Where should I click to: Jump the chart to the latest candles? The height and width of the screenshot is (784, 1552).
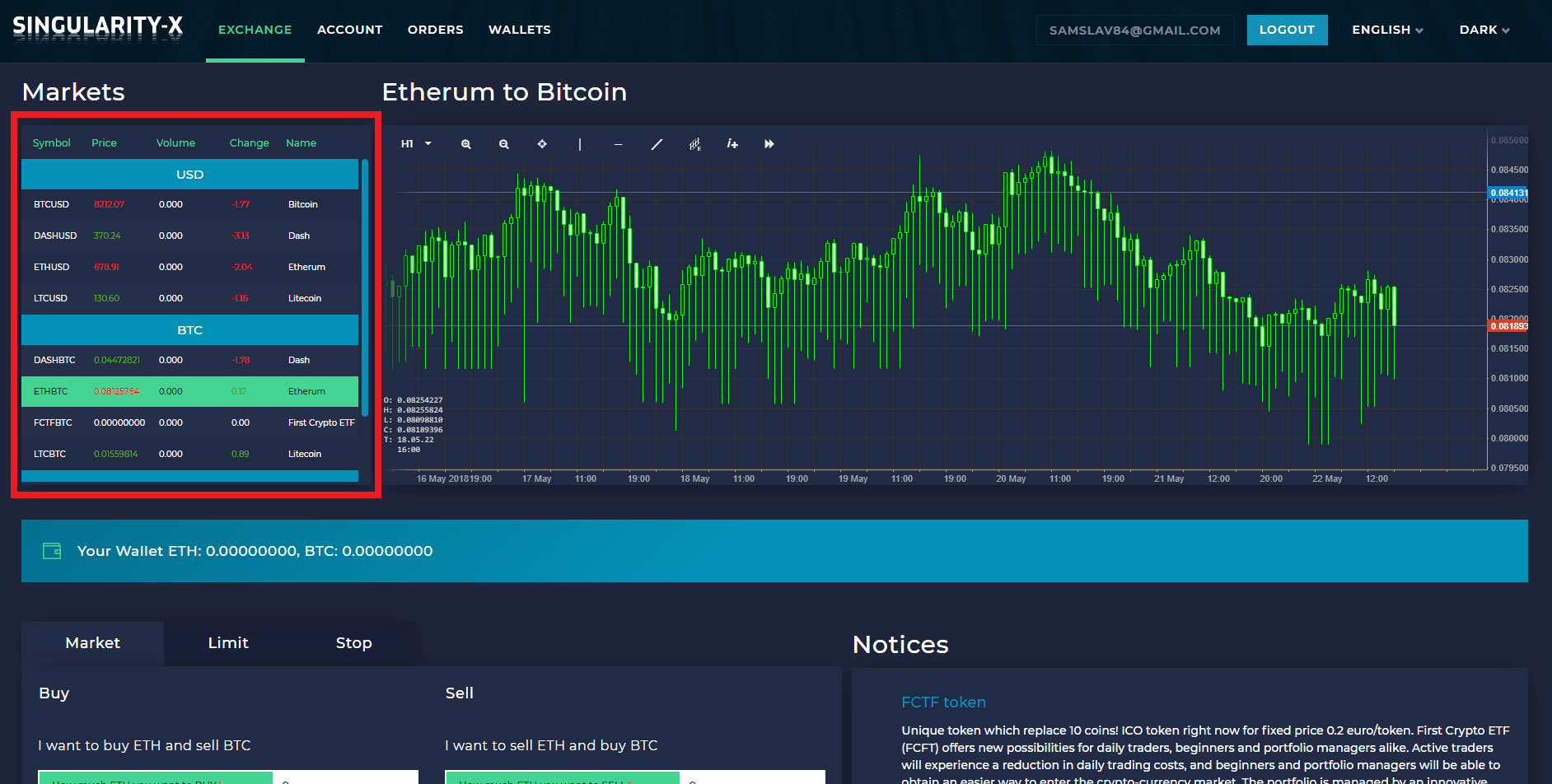pos(769,144)
